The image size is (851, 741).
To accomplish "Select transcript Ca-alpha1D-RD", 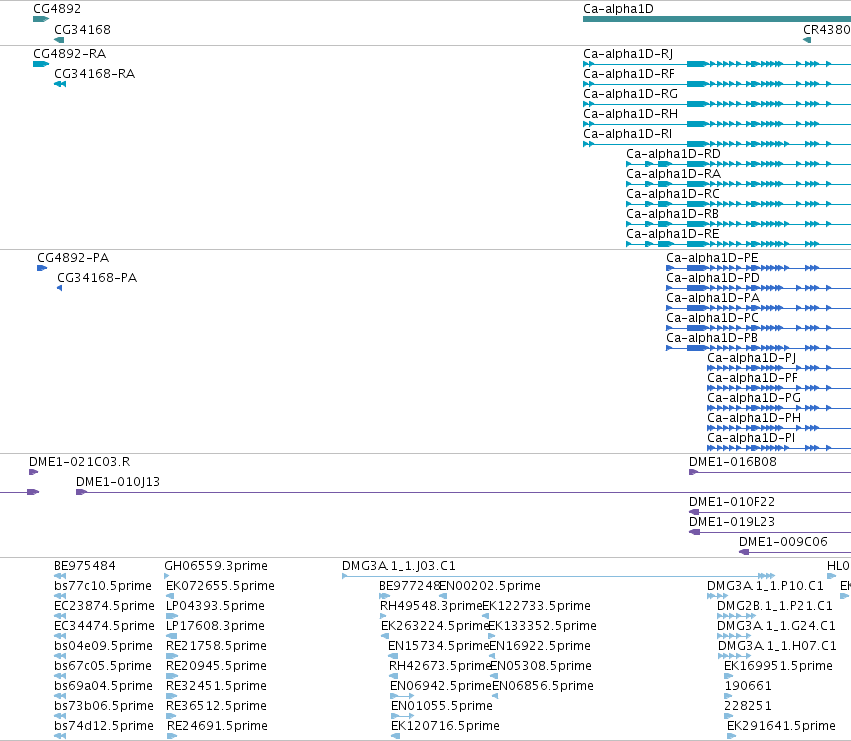I will 739,164.
